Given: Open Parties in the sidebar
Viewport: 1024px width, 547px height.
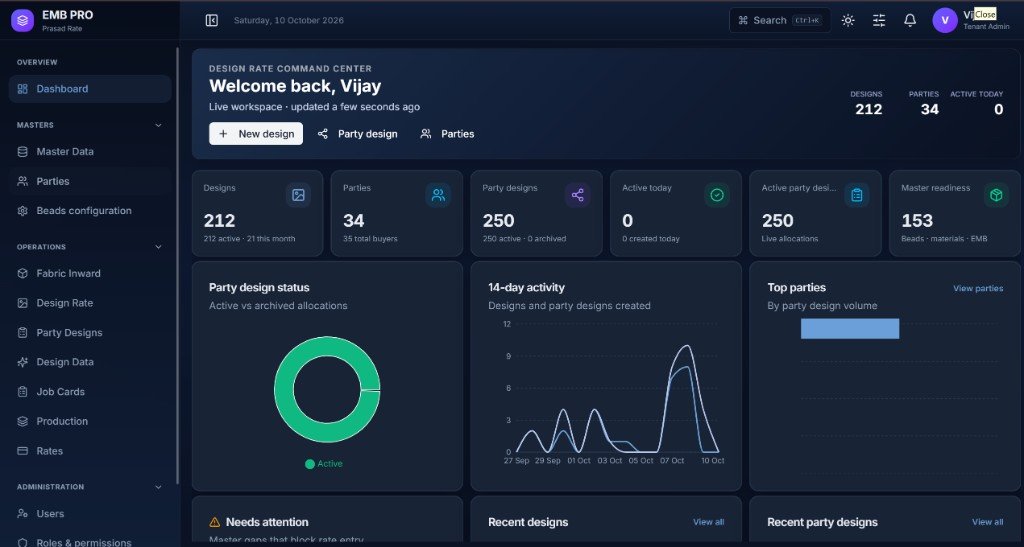Looking at the screenshot, I should coord(90,181).
